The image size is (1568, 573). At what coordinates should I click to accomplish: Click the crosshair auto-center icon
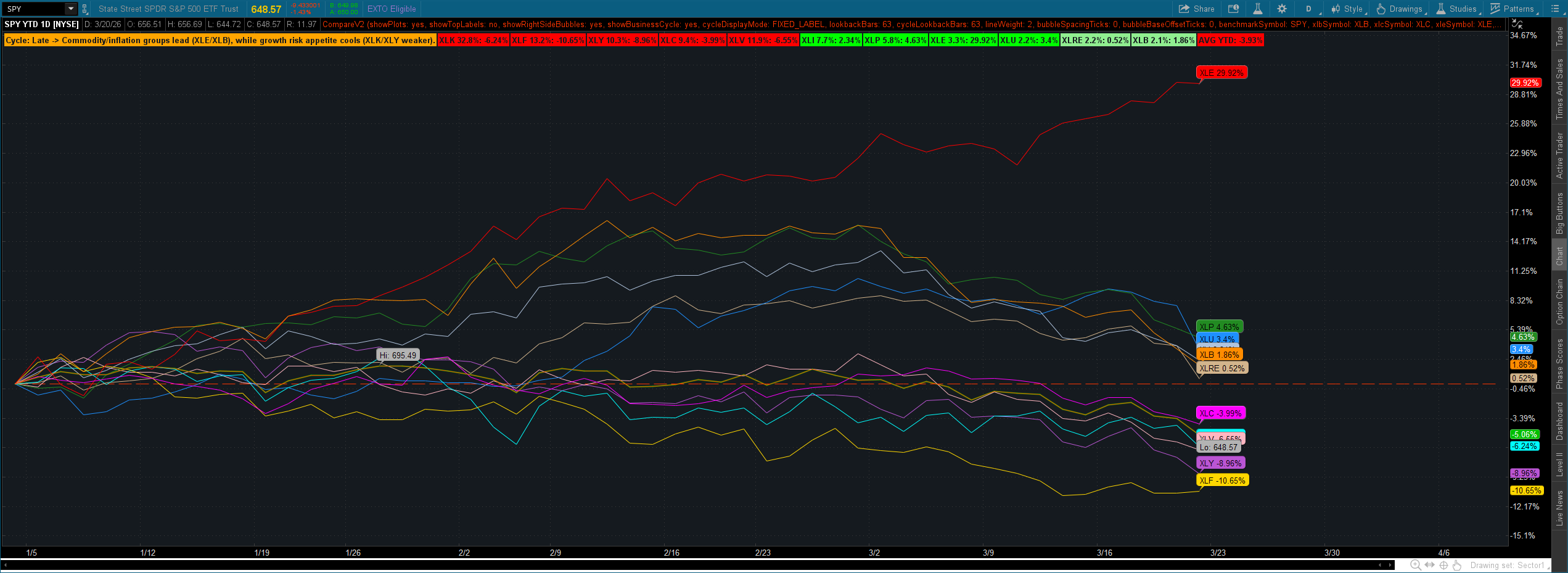(1444, 565)
